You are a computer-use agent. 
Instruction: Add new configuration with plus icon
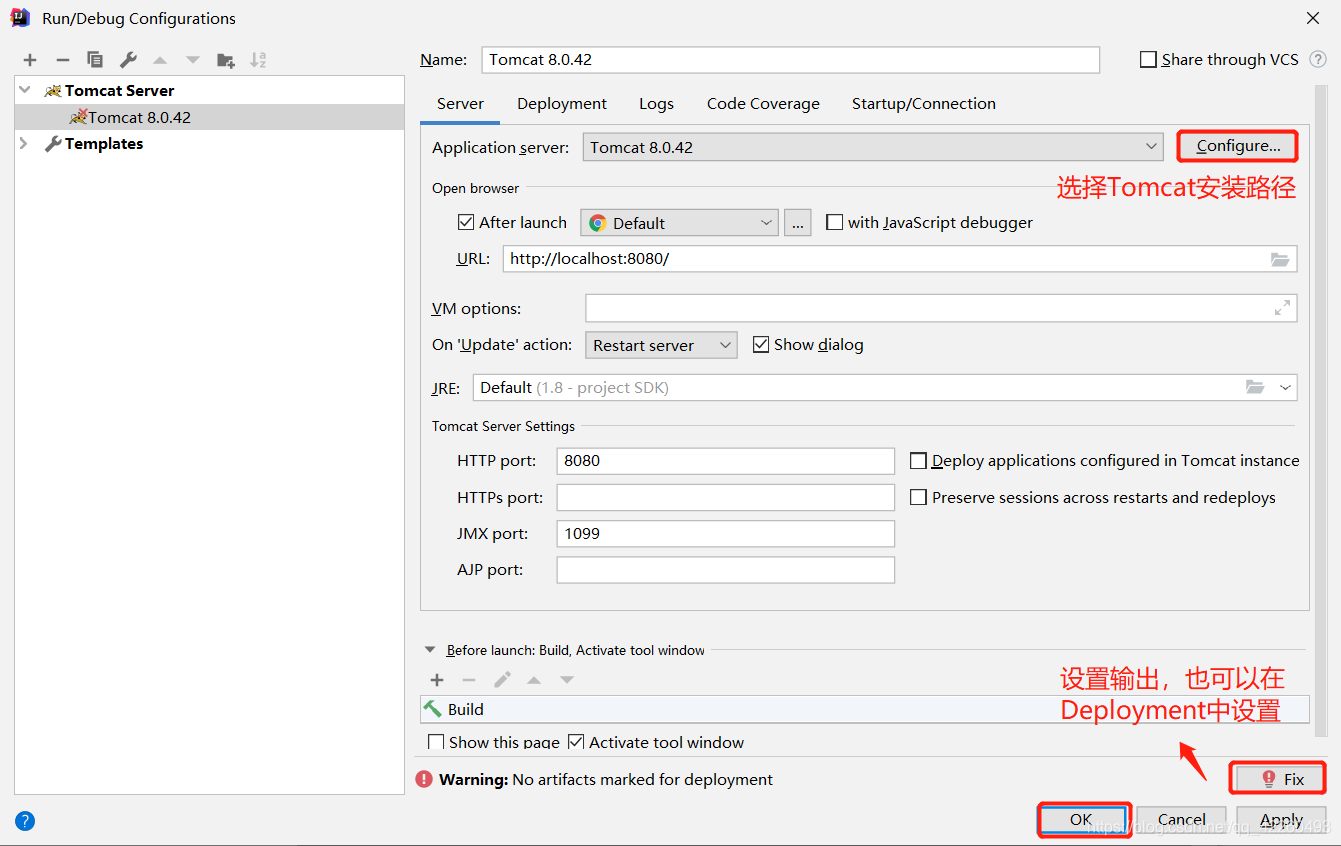[x=30, y=60]
